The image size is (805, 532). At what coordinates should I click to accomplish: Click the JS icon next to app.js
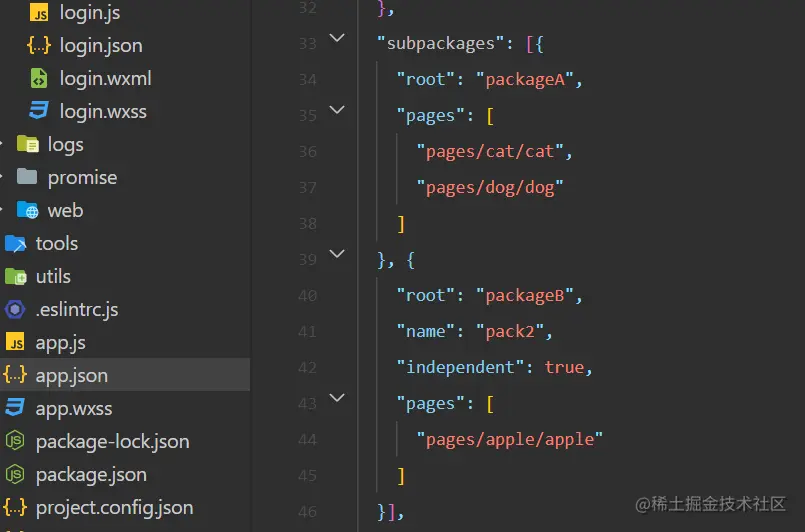pyautogui.click(x=15, y=342)
